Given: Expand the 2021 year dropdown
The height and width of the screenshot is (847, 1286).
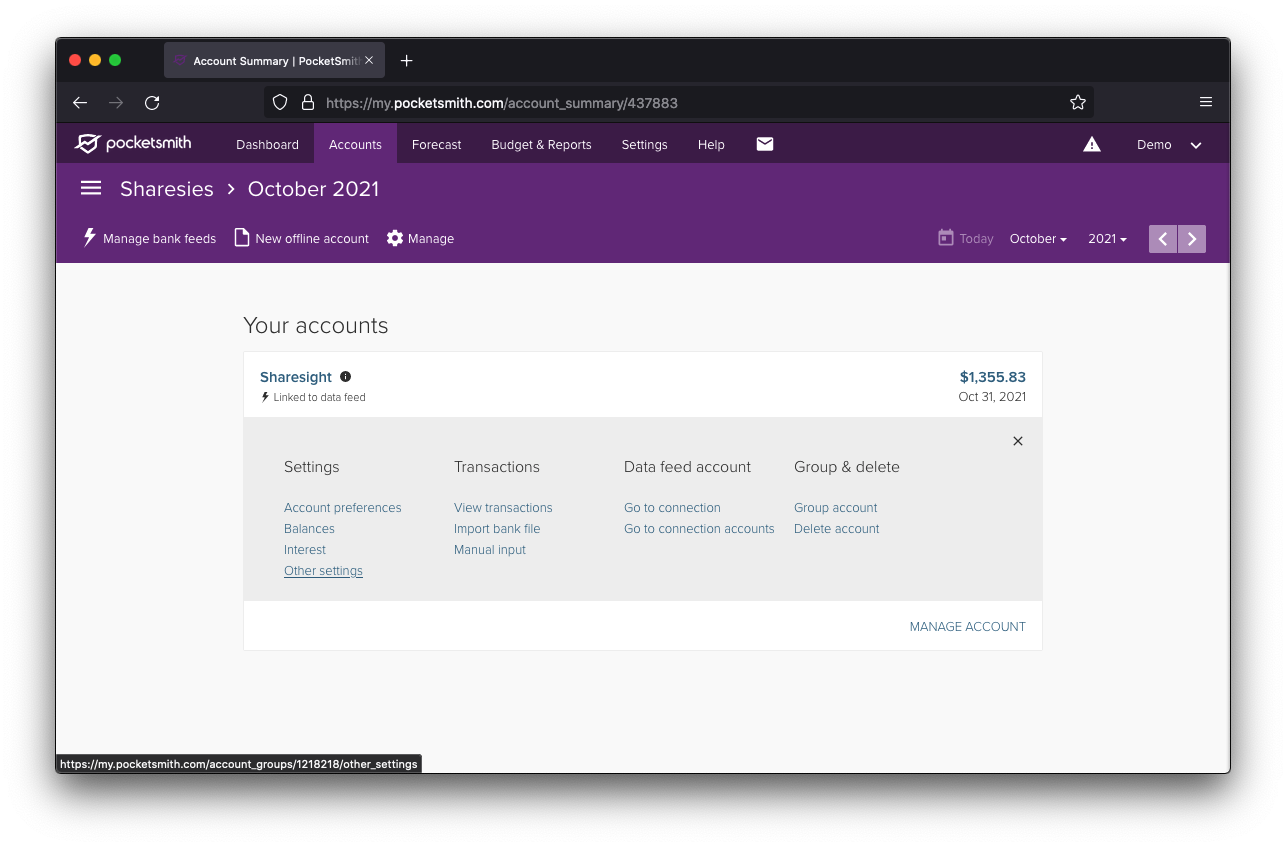Looking at the screenshot, I should (1107, 239).
